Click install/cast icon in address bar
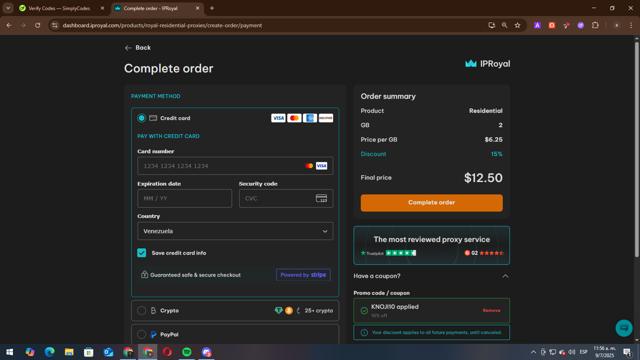The width and height of the screenshot is (640, 360). (x=491, y=25)
